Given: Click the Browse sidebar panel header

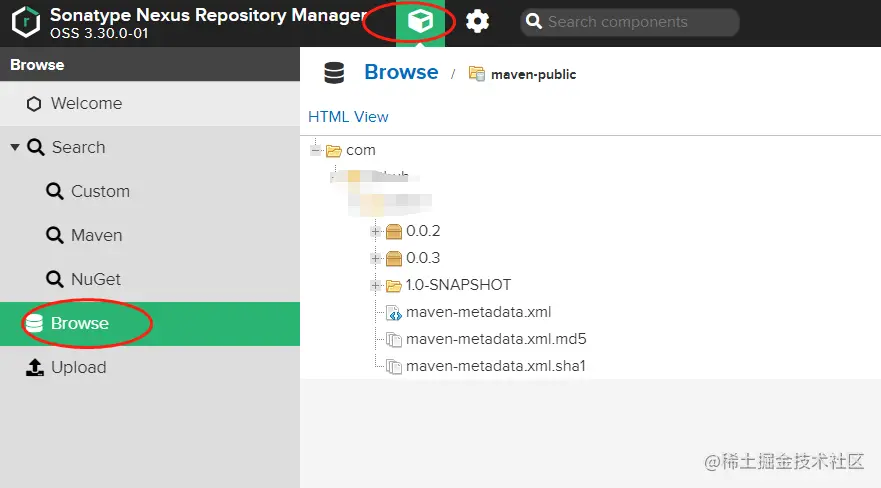Looking at the screenshot, I should pyautogui.click(x=149, y=65).
